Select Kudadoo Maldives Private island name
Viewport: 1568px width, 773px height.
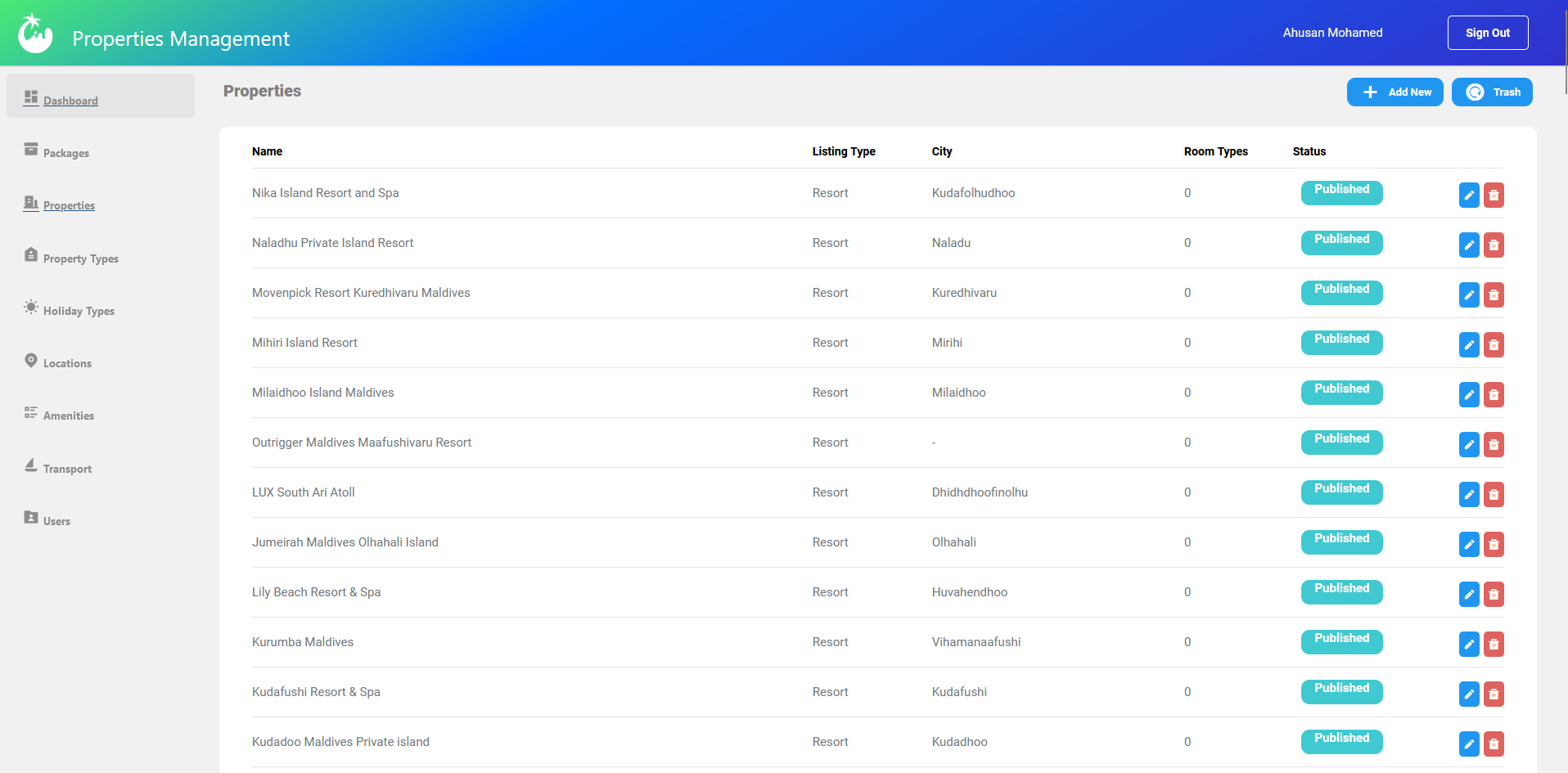[x=340, y=742]
